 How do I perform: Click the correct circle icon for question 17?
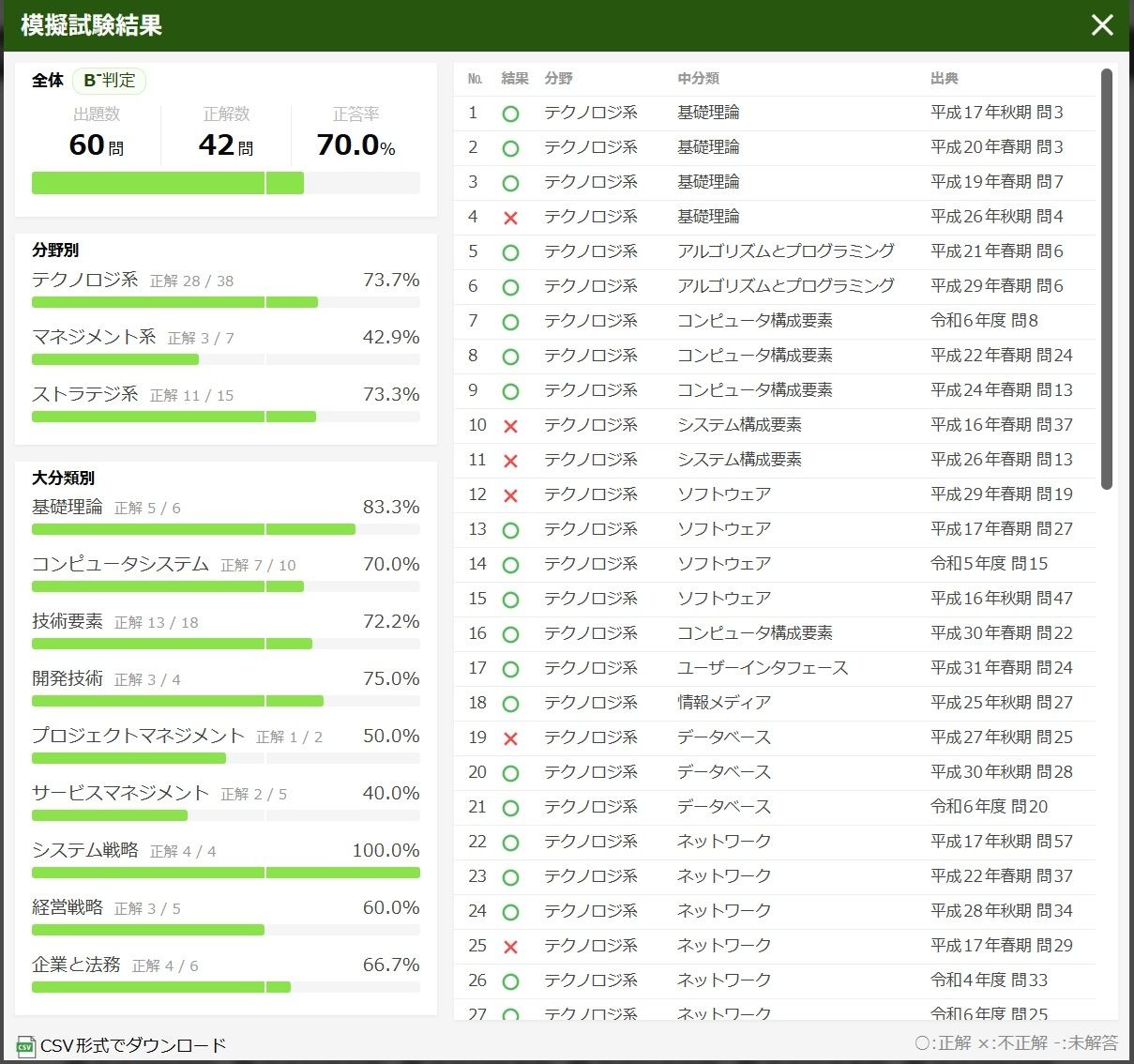click(510, 669)
